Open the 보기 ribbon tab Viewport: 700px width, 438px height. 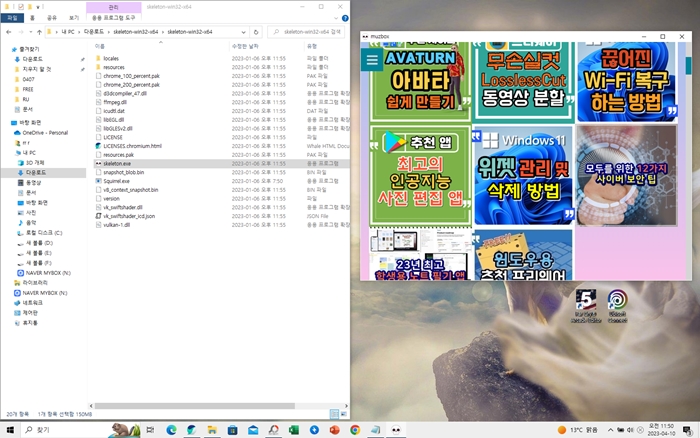tap(74, 18)
